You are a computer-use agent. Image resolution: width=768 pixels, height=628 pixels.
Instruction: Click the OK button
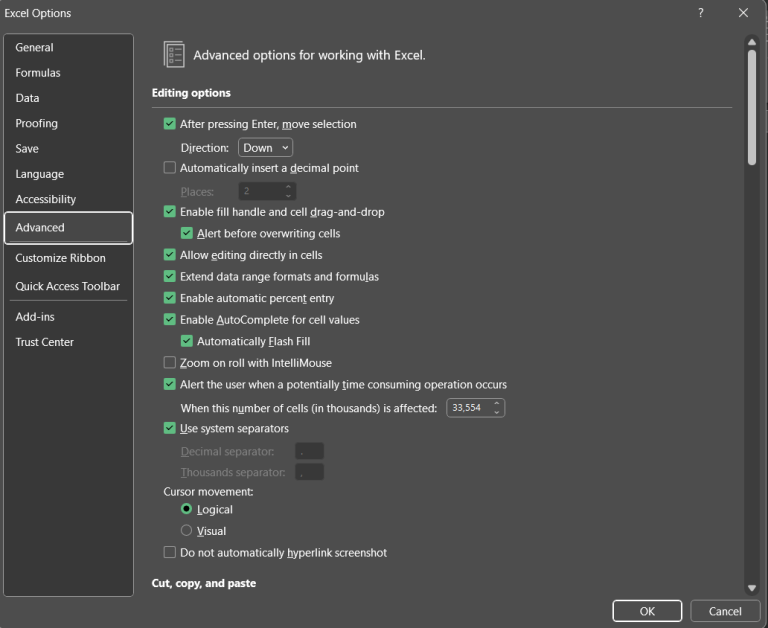point(647,611)
